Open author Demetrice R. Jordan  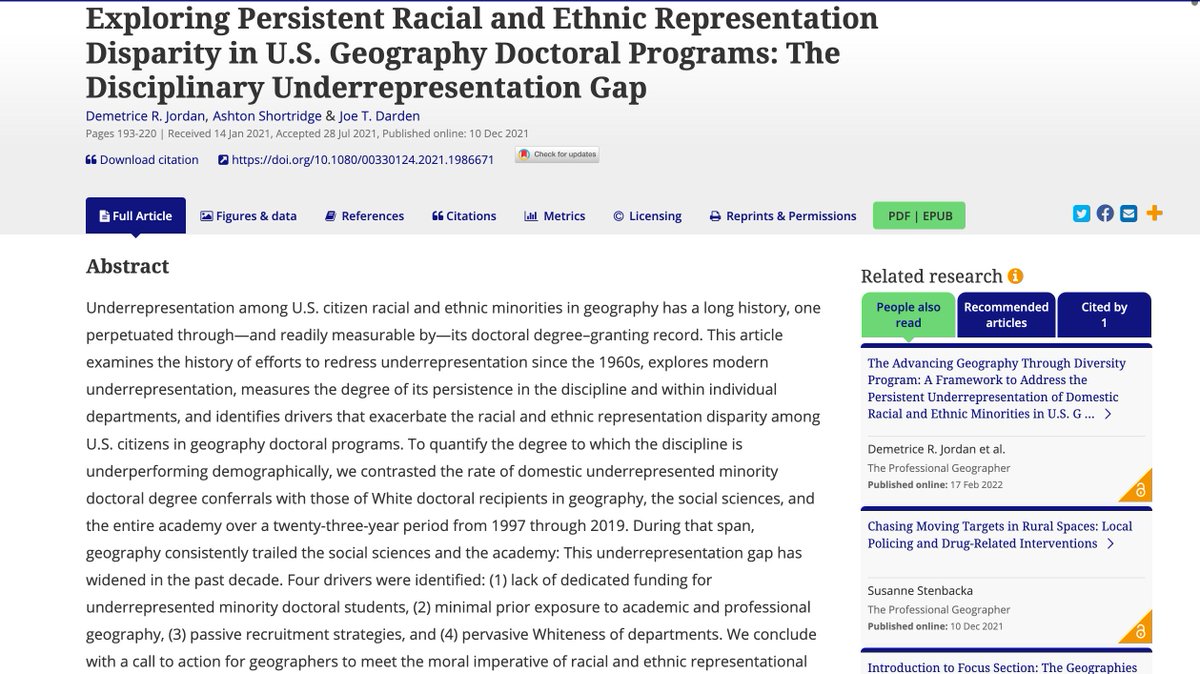(146, 116)
